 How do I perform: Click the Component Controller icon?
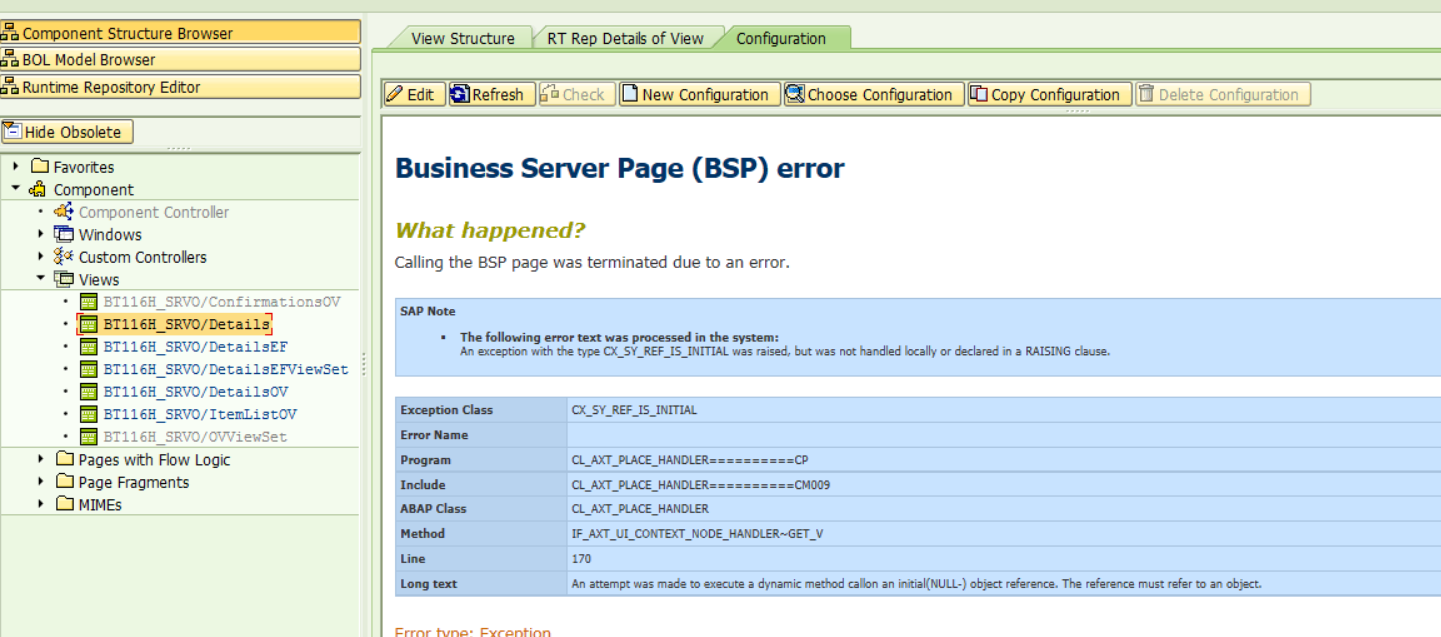click(x=64, y=211)
